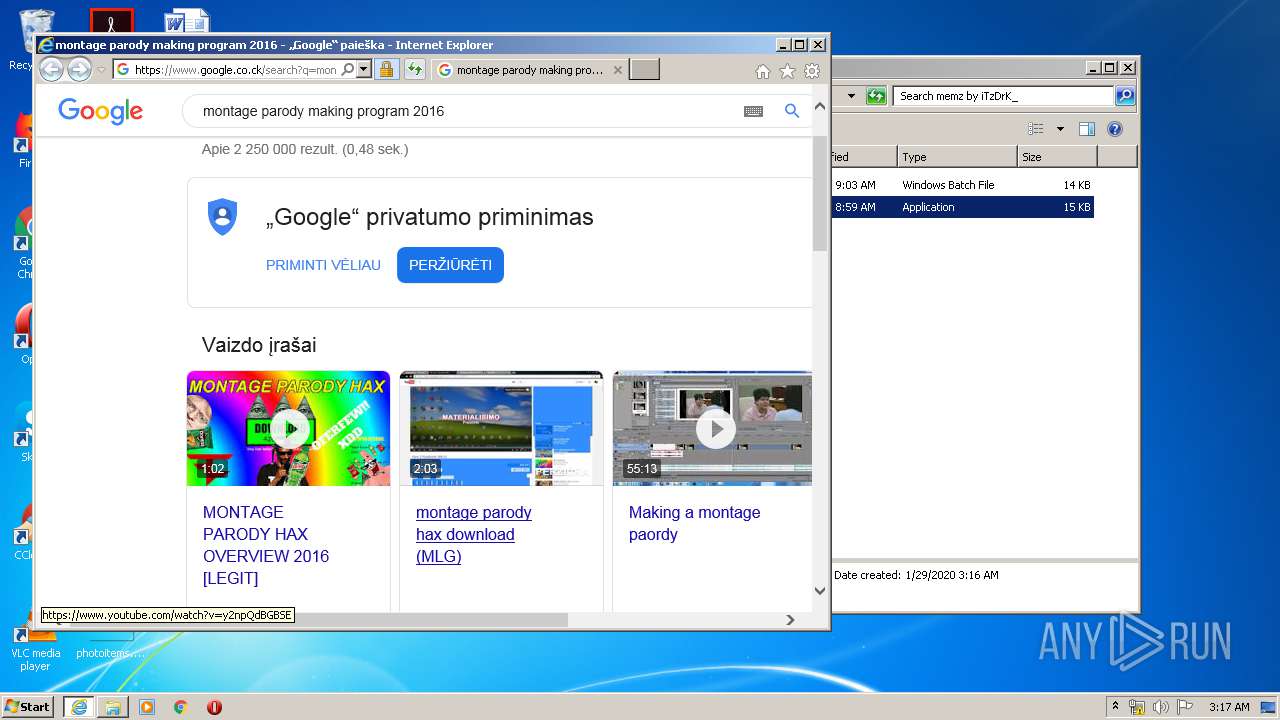
Task: Open Explorer address history dropdown
Action: (851, 96)
